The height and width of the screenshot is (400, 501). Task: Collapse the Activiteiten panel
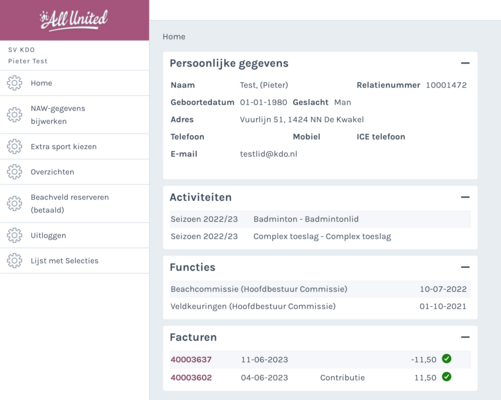[x=465, y=197]
